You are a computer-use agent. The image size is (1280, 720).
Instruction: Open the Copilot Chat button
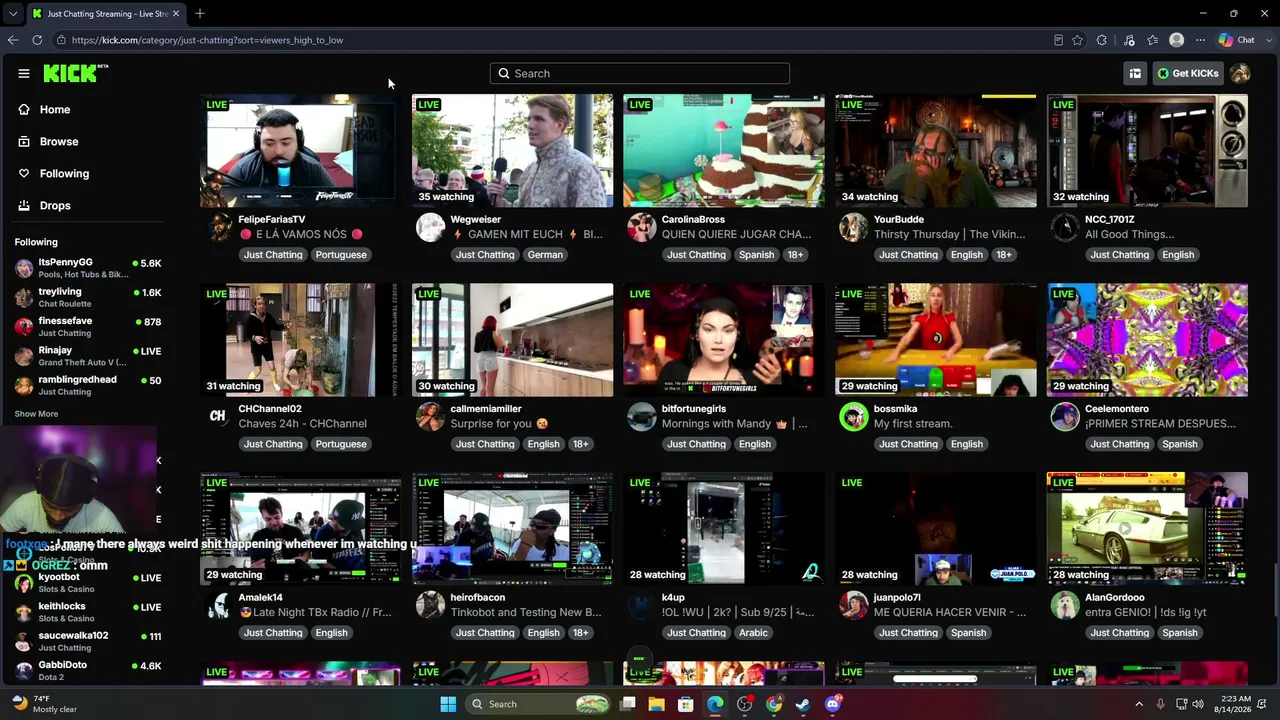pyautogui.click(x=1236, y=40)
